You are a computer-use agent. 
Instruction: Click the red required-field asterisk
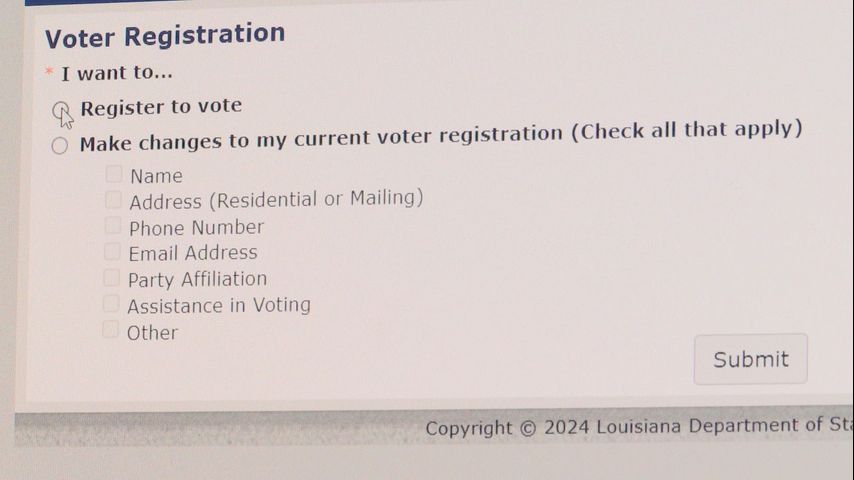point(49,73)
